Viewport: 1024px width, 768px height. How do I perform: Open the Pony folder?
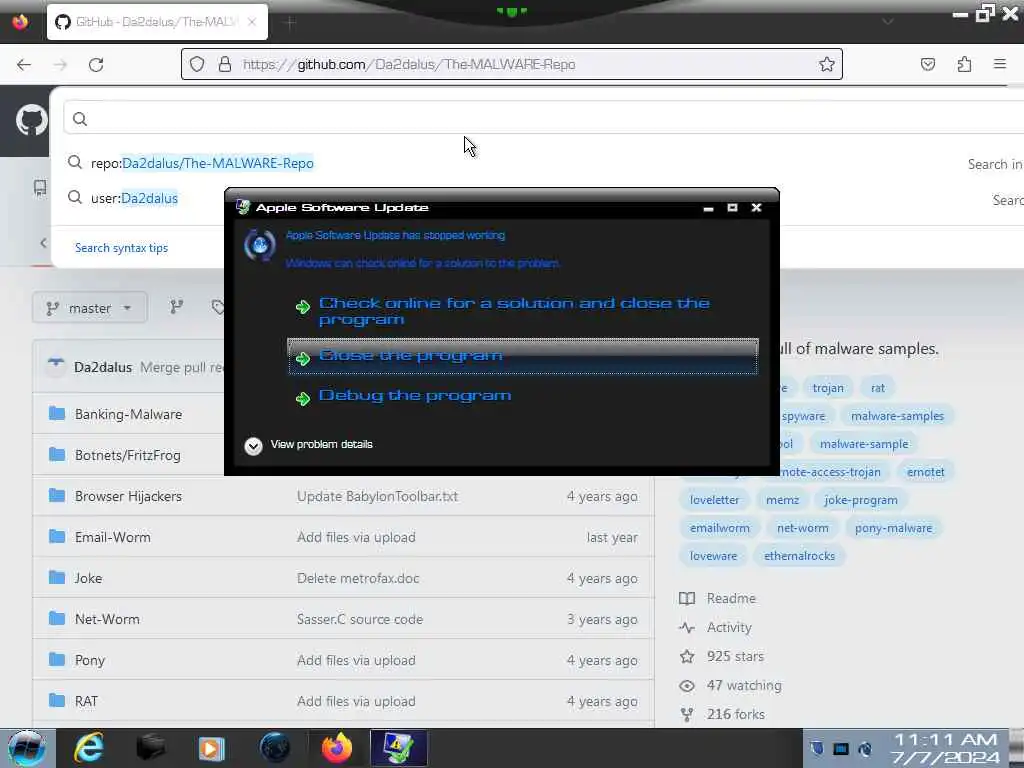point(89,660)
